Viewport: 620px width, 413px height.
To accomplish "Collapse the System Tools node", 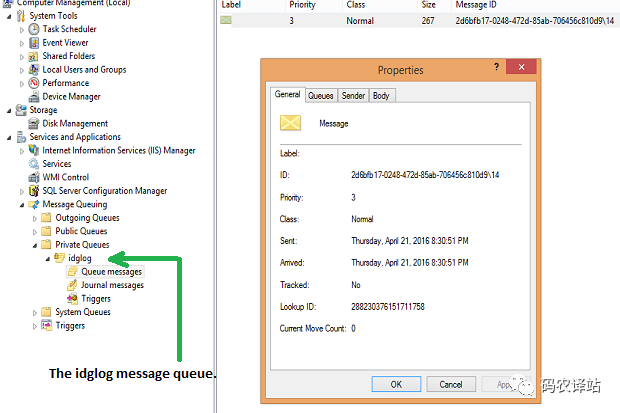I will (9, 17).
